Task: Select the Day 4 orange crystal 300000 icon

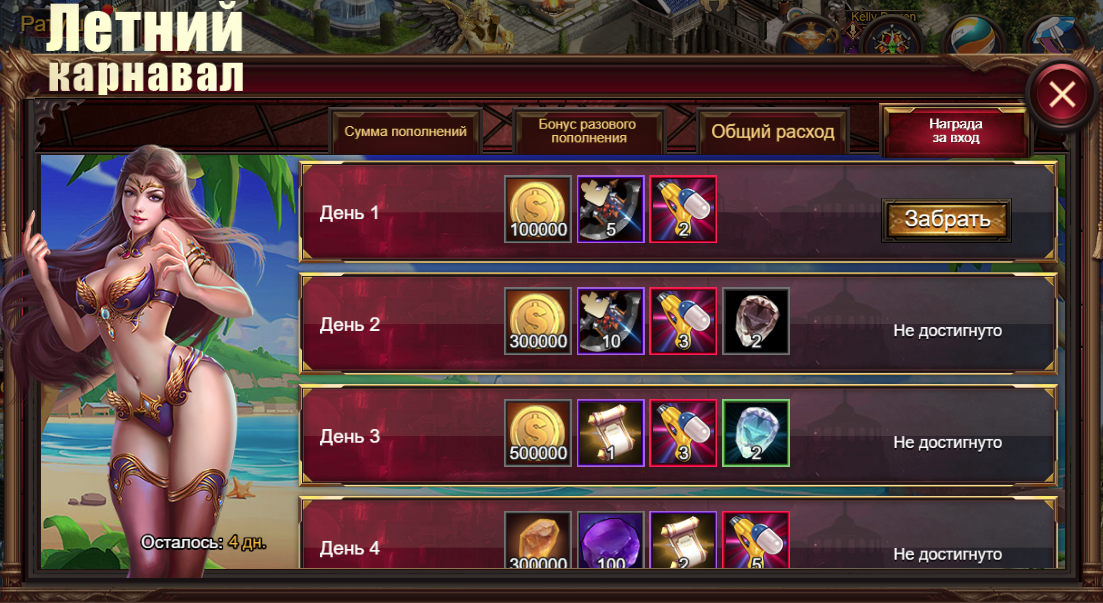Action: pyautogui.click(x=538, y=540)
